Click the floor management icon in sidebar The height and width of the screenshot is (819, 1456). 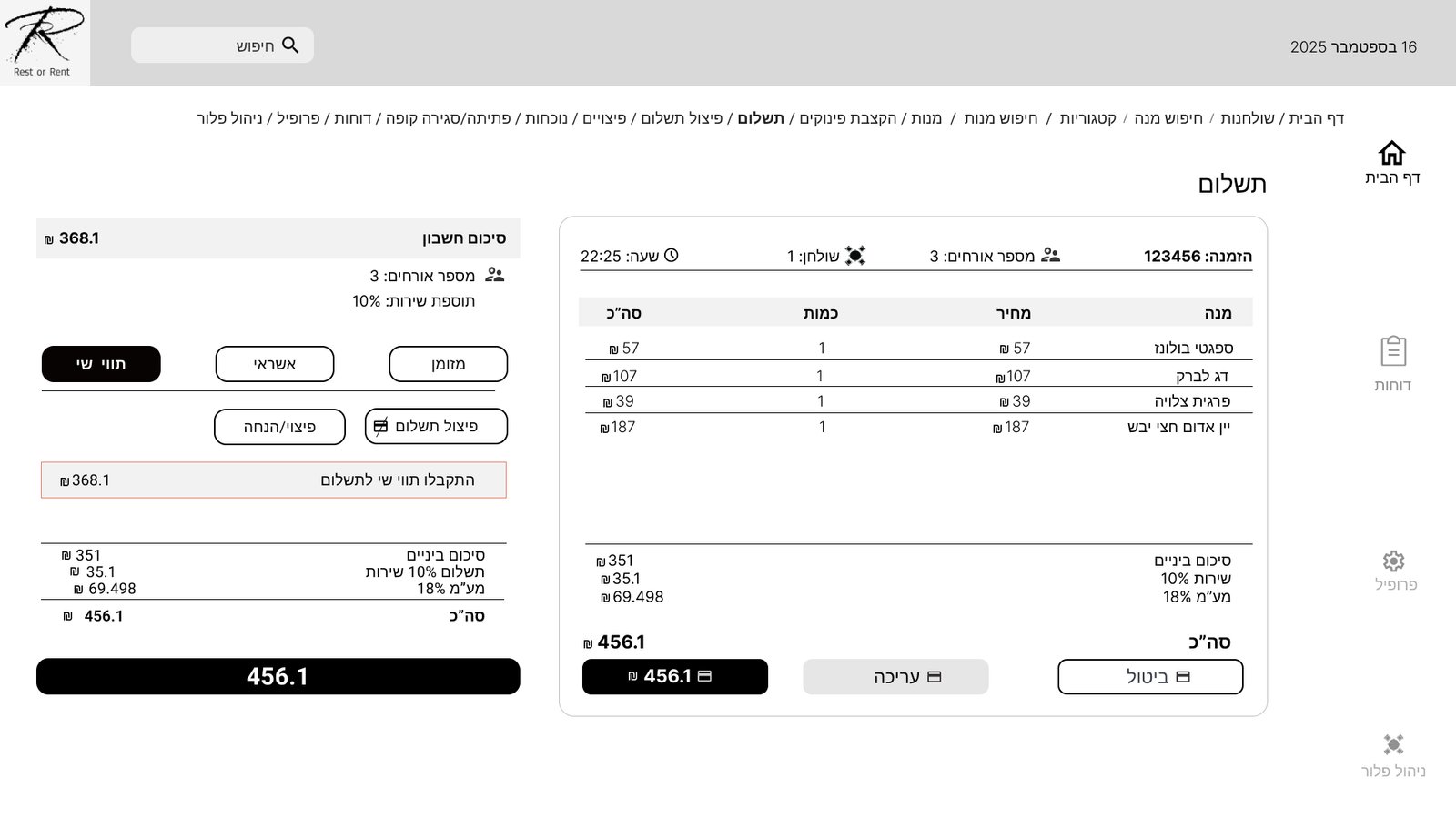pyautogui.click(x=1393, y=745)
